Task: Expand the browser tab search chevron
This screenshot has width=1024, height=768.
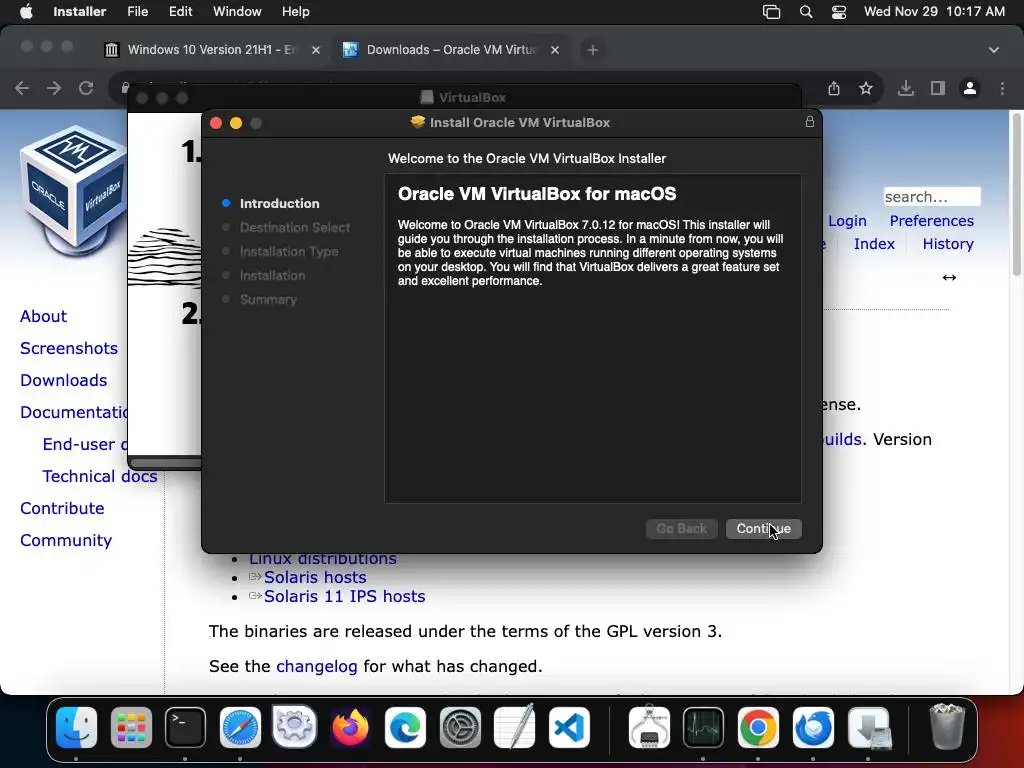Action: click(x=994, y=50)
